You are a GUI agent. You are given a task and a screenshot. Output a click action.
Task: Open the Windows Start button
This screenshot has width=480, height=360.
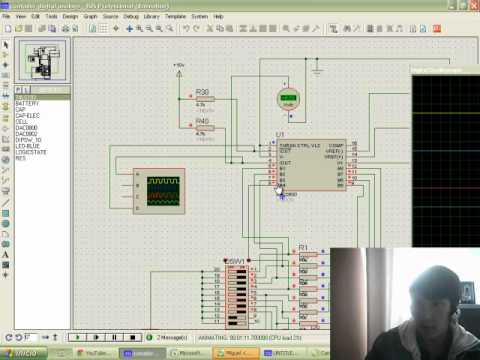(x=23, y=353)
